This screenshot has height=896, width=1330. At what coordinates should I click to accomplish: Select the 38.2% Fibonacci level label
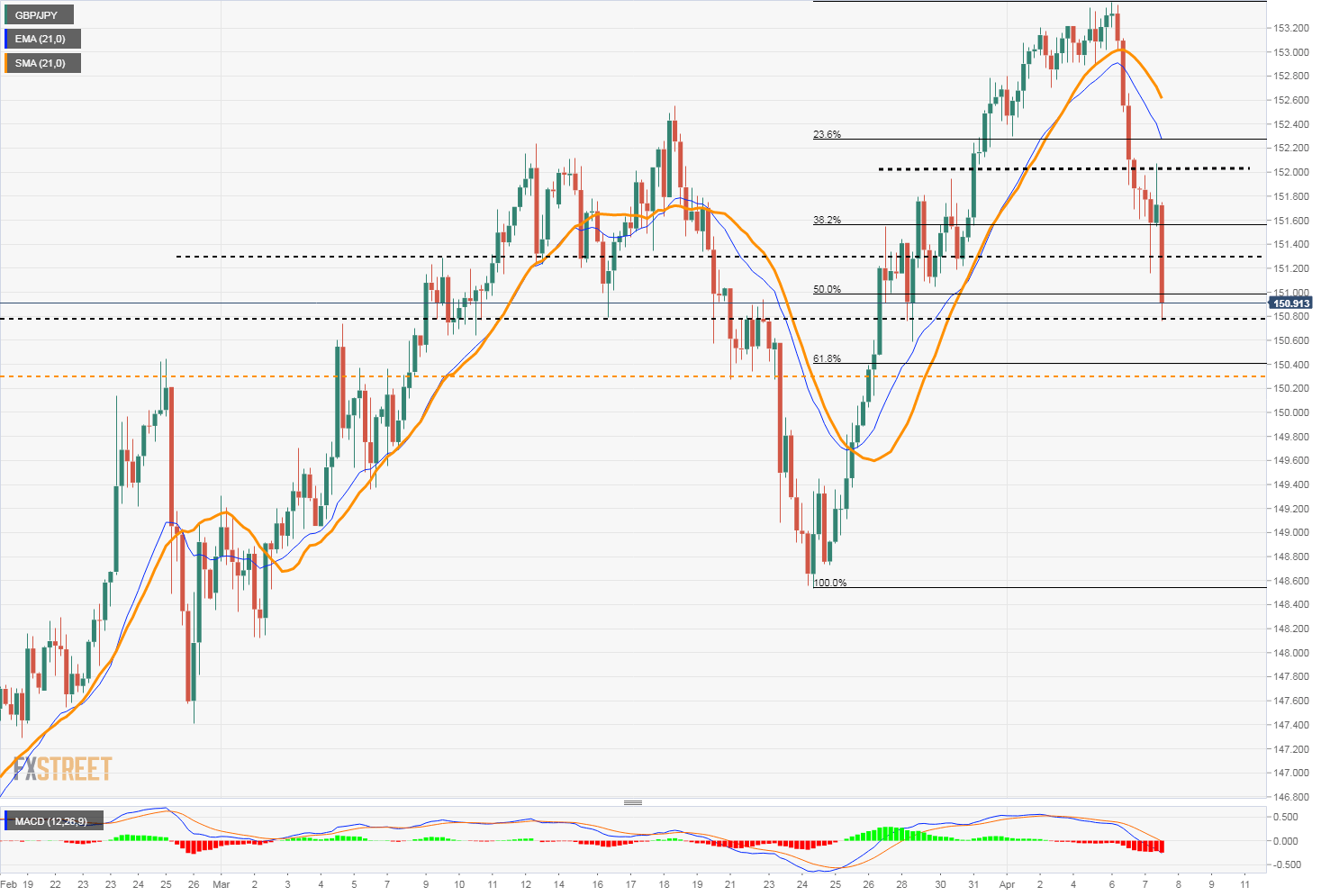tap(827, 220)
